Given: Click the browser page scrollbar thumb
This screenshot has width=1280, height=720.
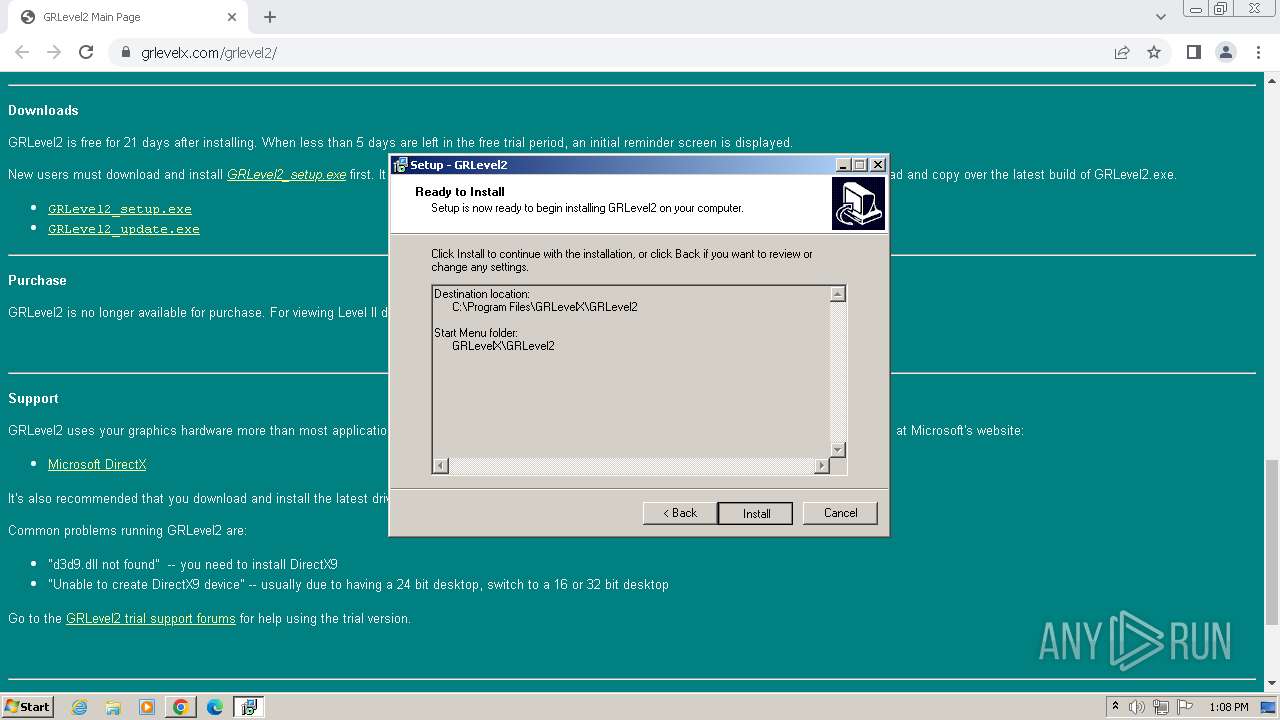Looking at the screenshot, I should point(1272,540).
